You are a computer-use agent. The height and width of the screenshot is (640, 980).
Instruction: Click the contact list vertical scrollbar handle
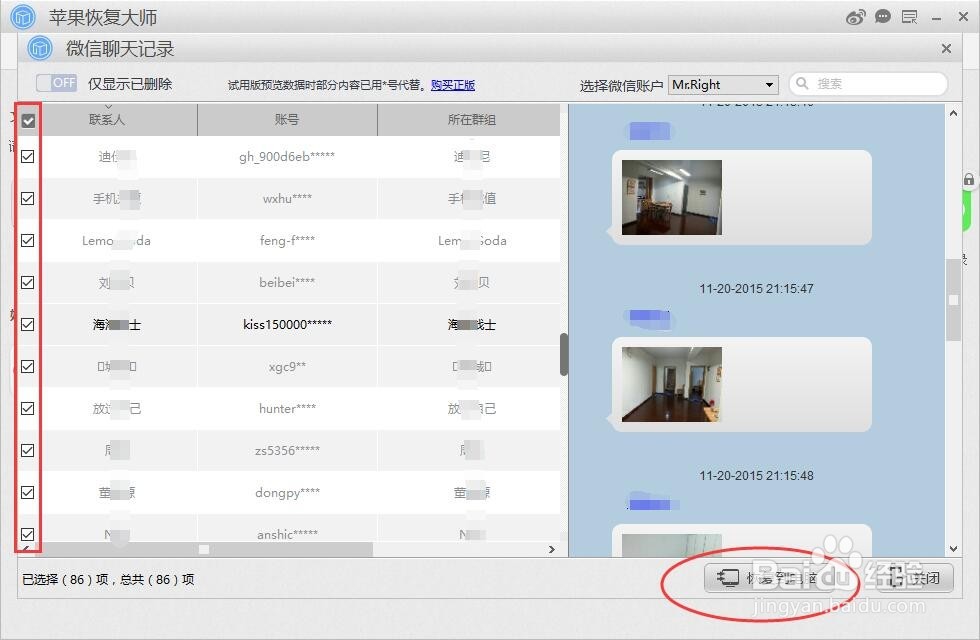point(564,354)
